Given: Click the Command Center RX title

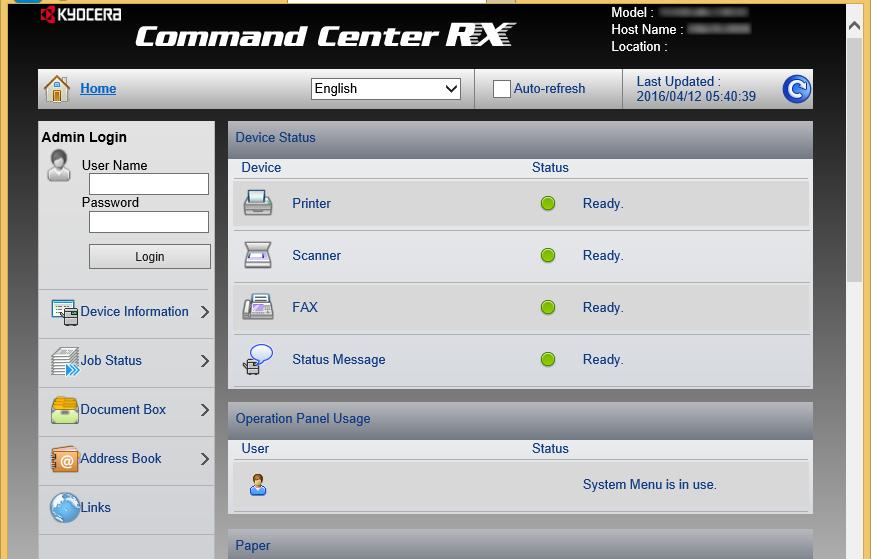Looking at the screenshot, I should 326,36.
